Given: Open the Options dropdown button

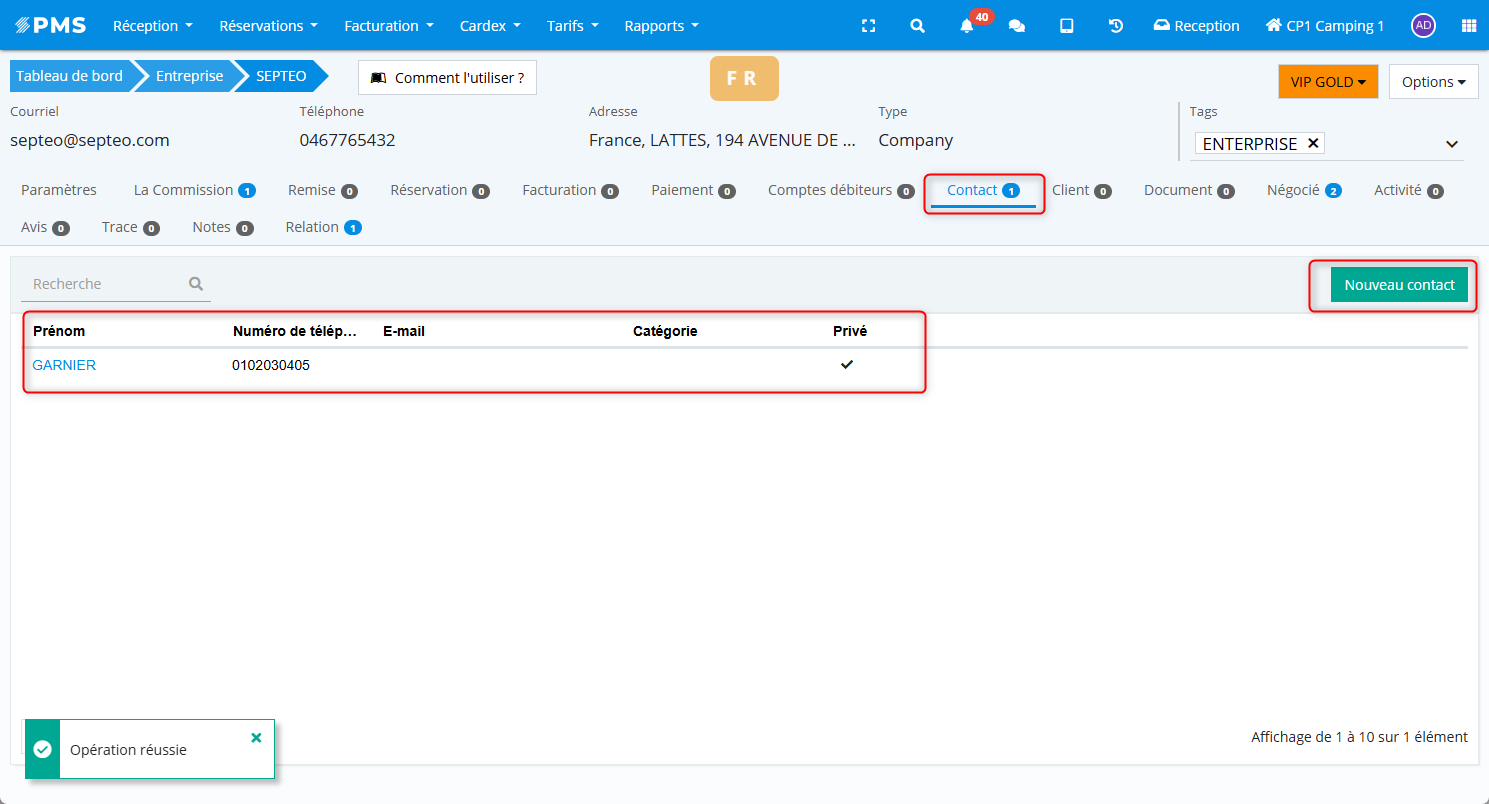Looking at the screenshot, I should pyautogui.click(x=1433, y=82).
